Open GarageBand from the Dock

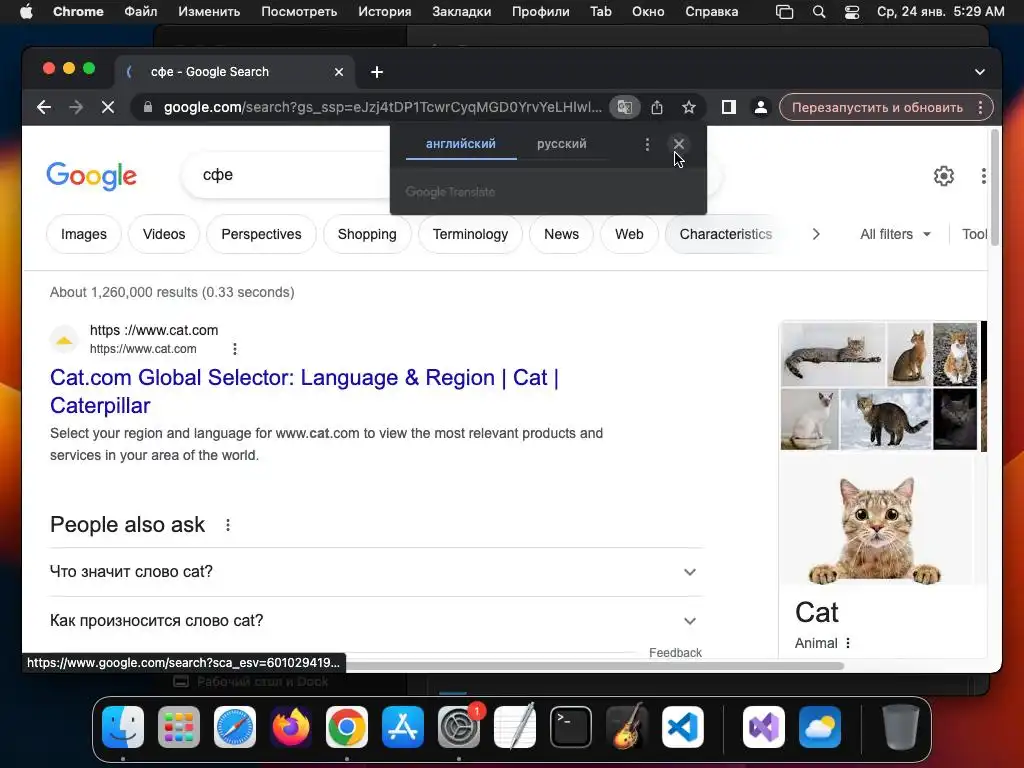pos(627,727)
